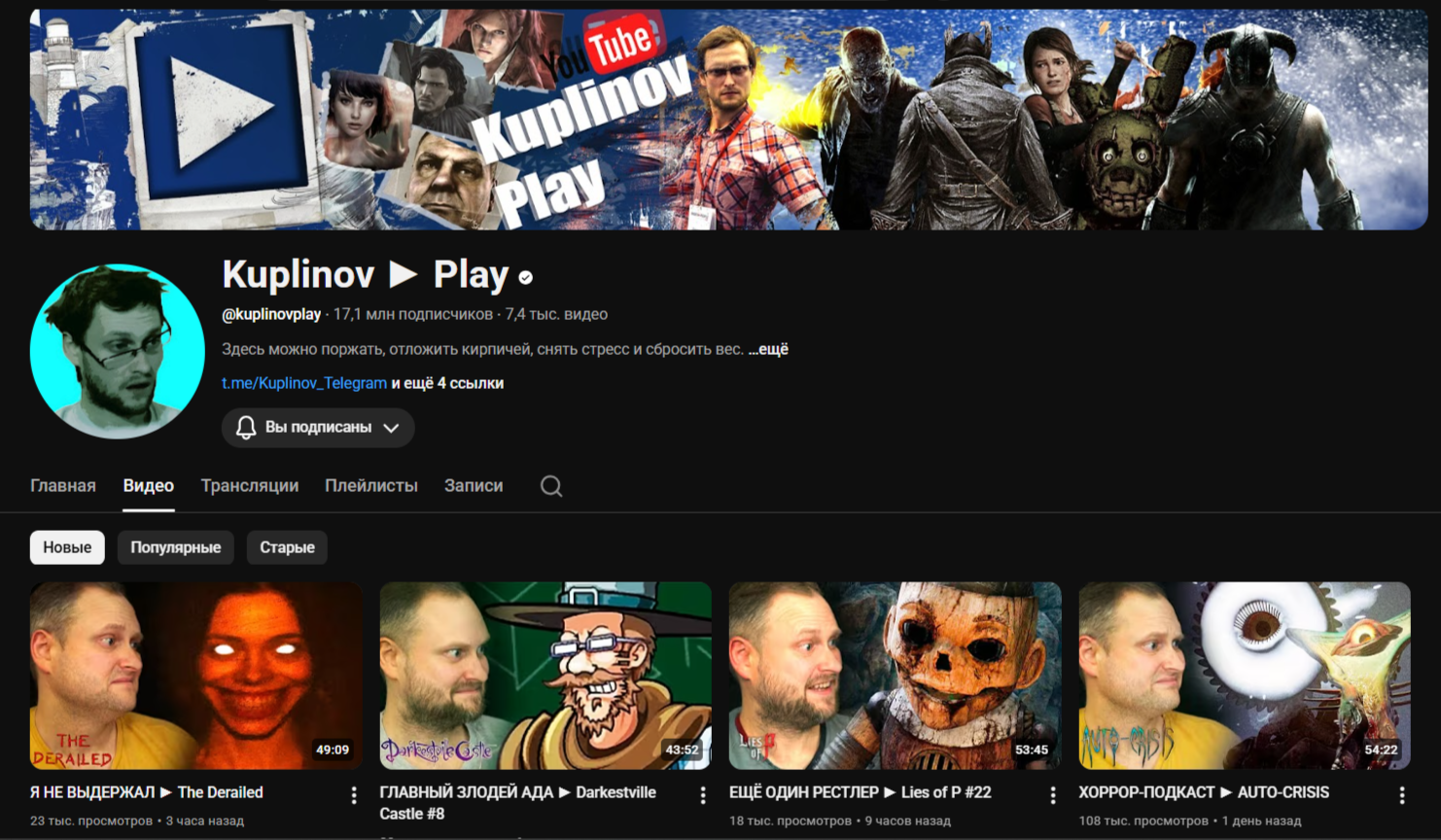Open options menu for The Derailed video
The width and height of the screenshot is (1441, 840).
point(354,795)
